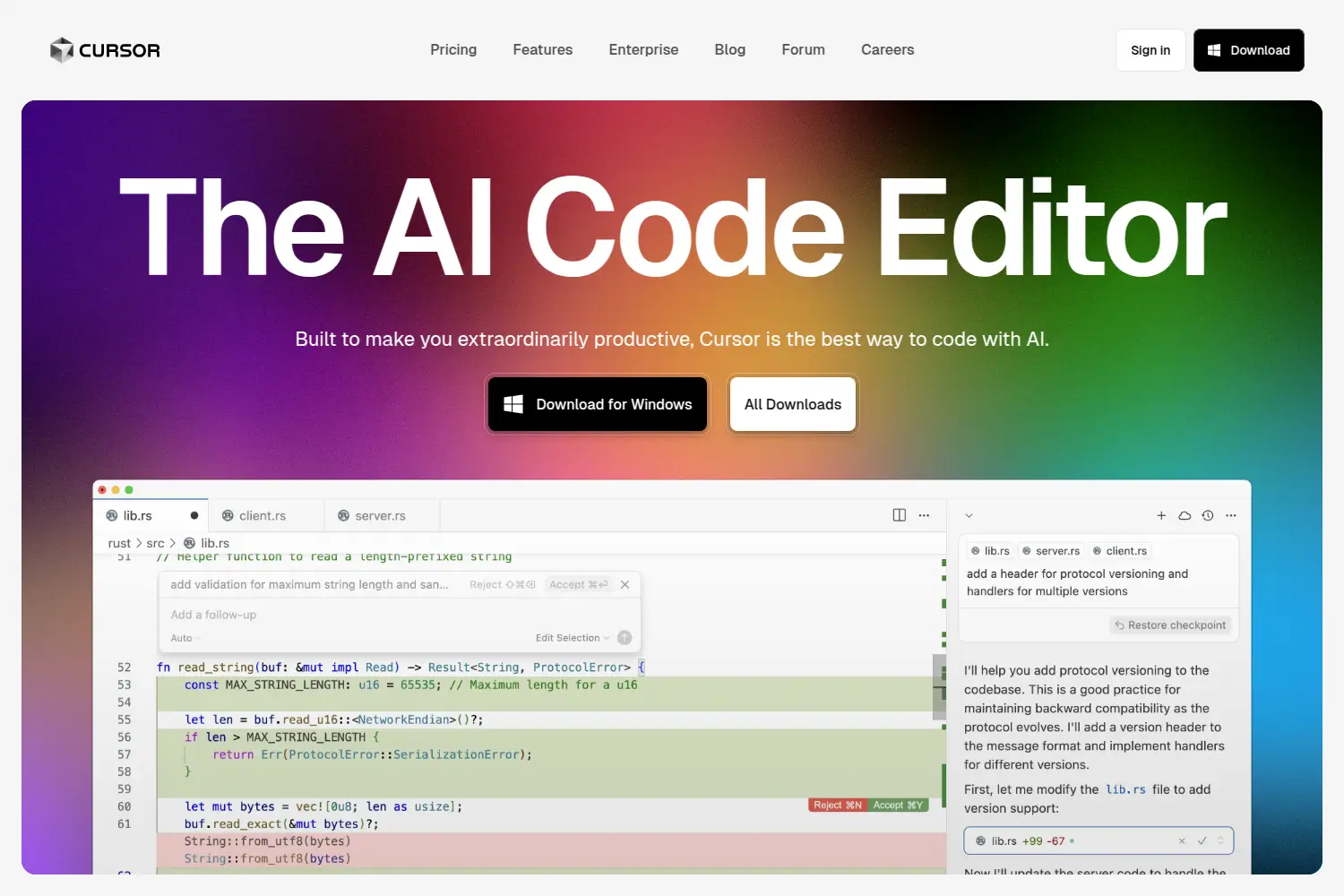The width and height of the screenshot is (1344, 896).
Task: Open the Edit Selection dropdown
Action: 573,638
